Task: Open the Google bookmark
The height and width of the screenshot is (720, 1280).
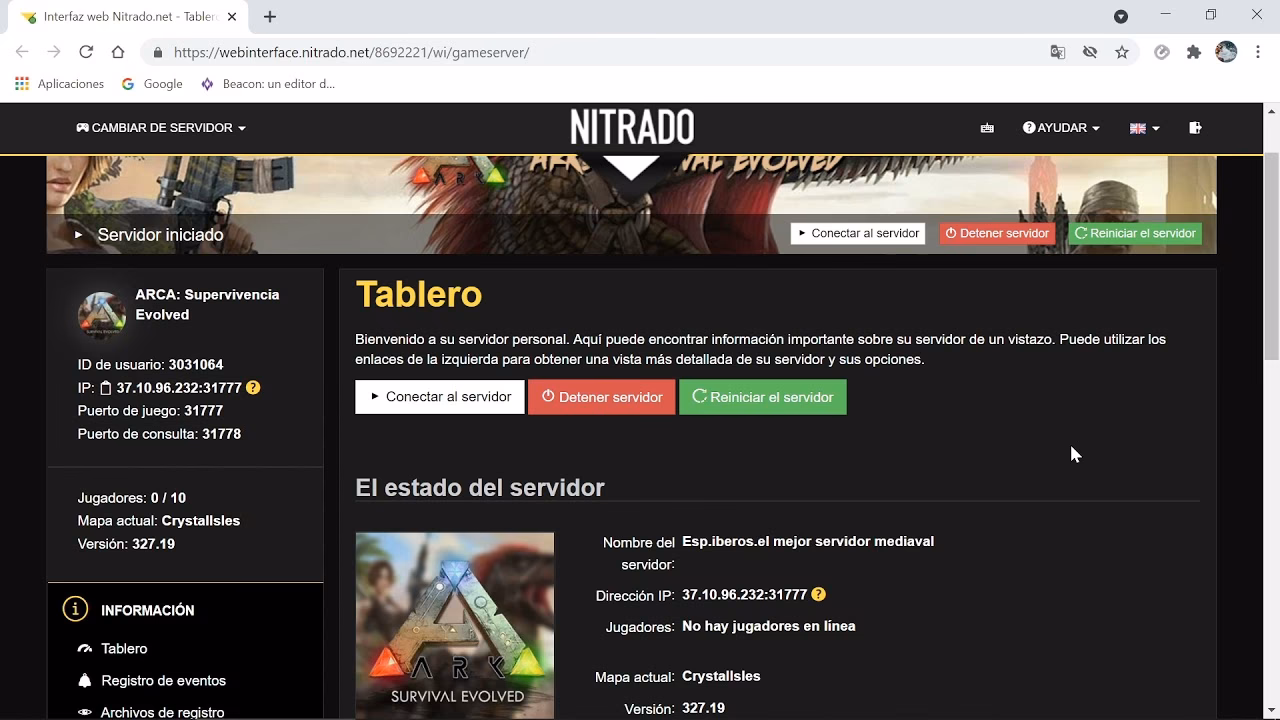Action: 152,84
